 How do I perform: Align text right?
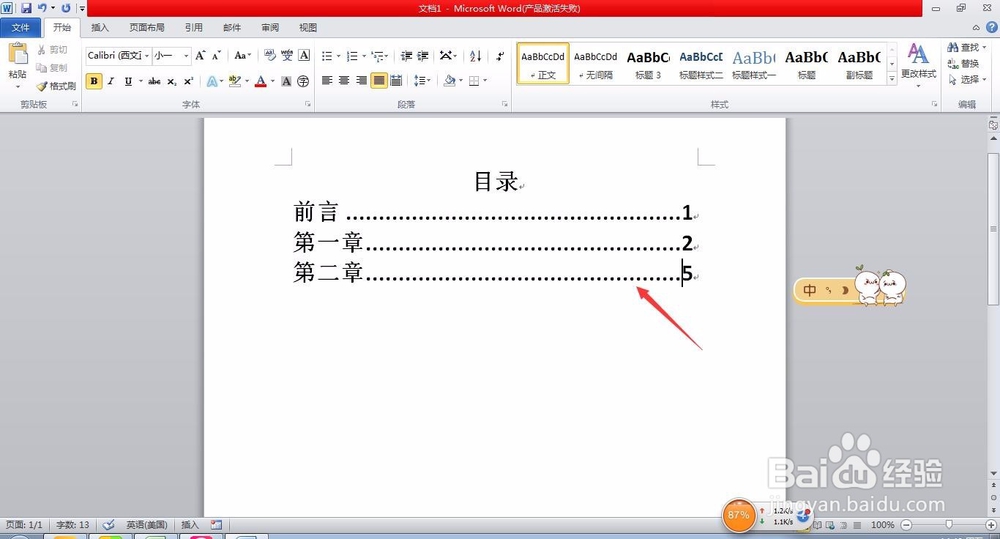[x=361, y=80]
